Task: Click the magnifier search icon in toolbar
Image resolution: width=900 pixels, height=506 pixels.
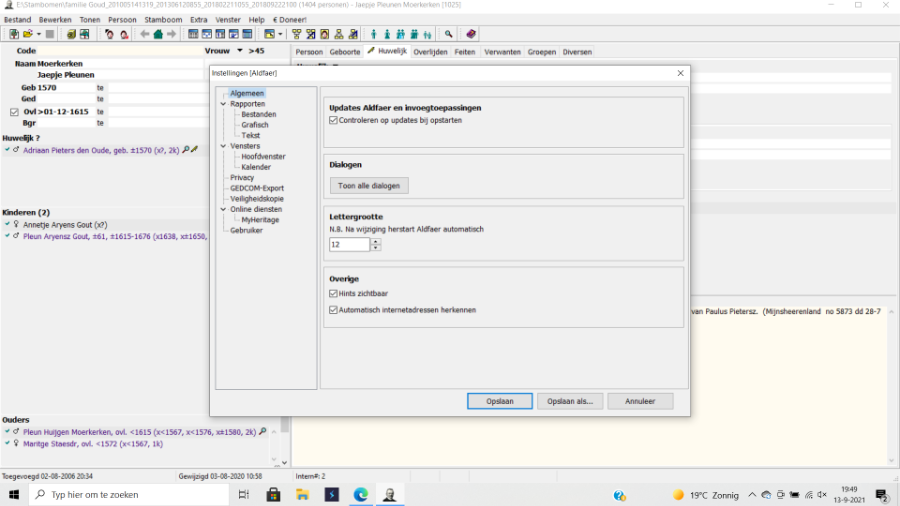Action: coord(449,34)
